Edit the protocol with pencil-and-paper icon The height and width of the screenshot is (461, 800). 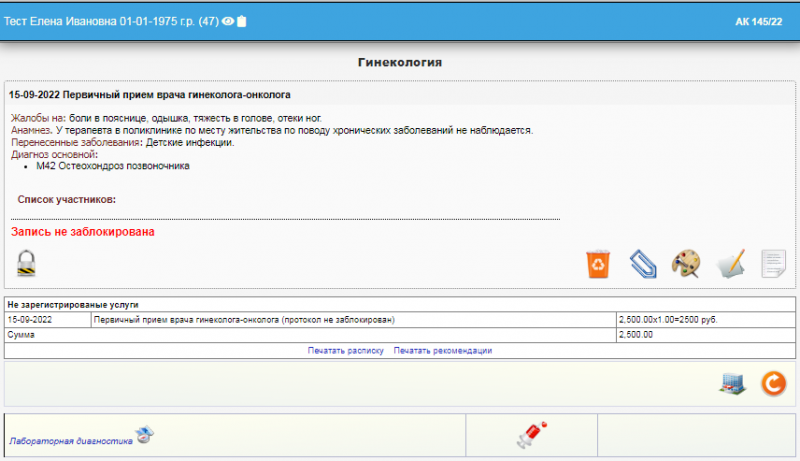pyautogui.click(x=731, y=264)
